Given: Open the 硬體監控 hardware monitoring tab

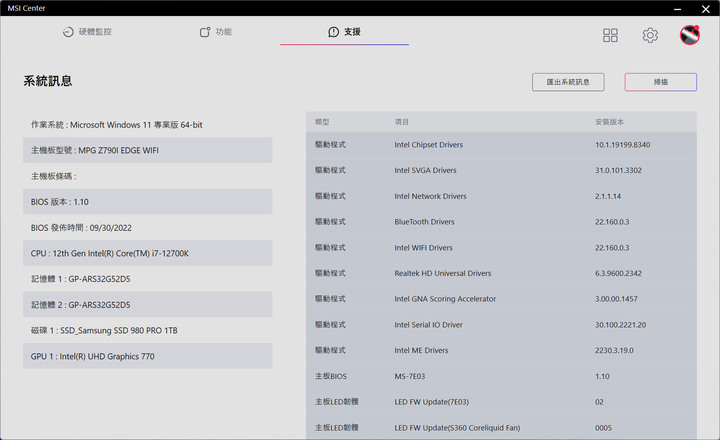Looking at the screenshot, I should (87, 32).
